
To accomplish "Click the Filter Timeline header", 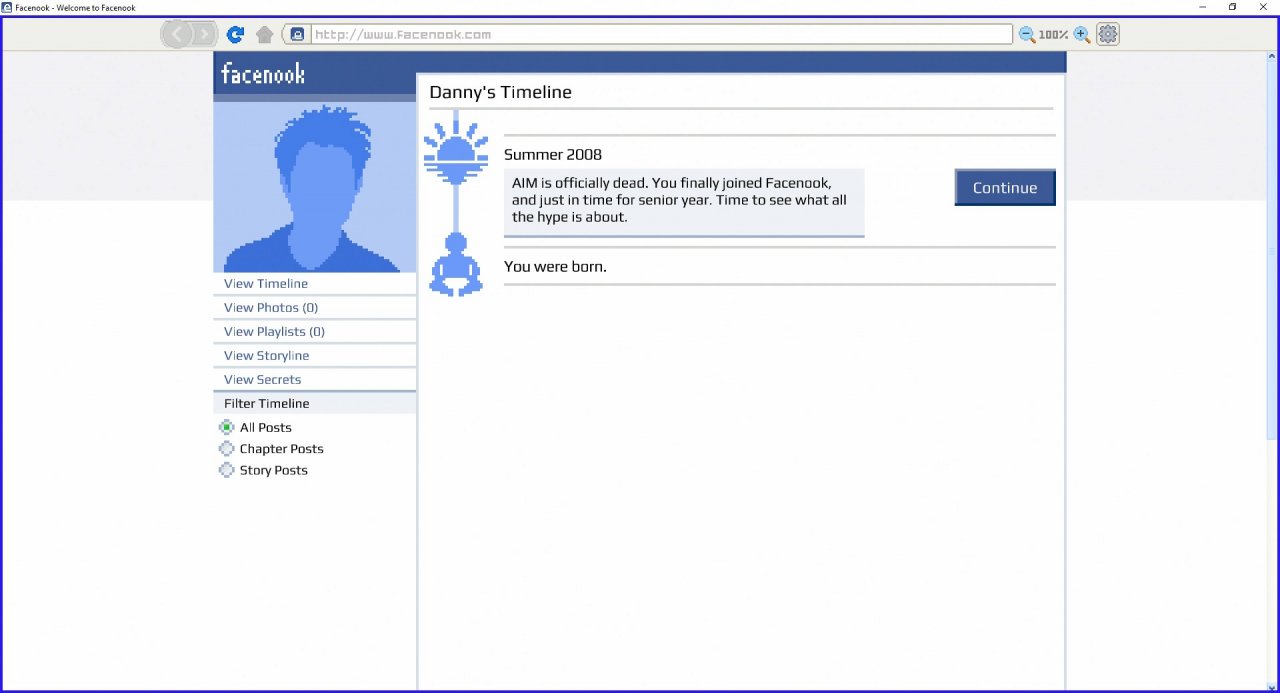I will coord(315,404).
